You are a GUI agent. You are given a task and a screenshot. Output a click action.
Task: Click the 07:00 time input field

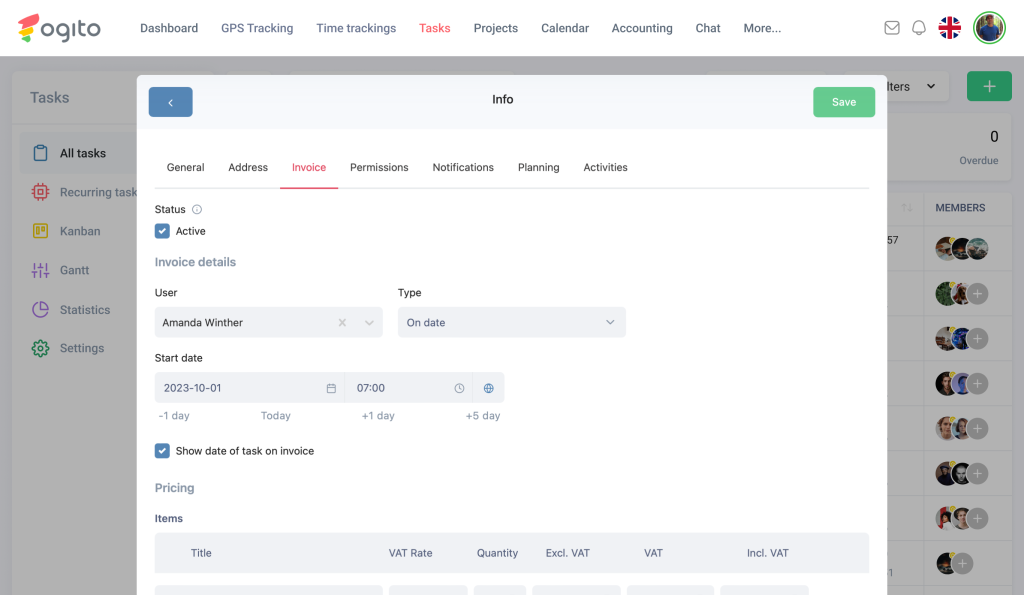(x=400, y=388)
